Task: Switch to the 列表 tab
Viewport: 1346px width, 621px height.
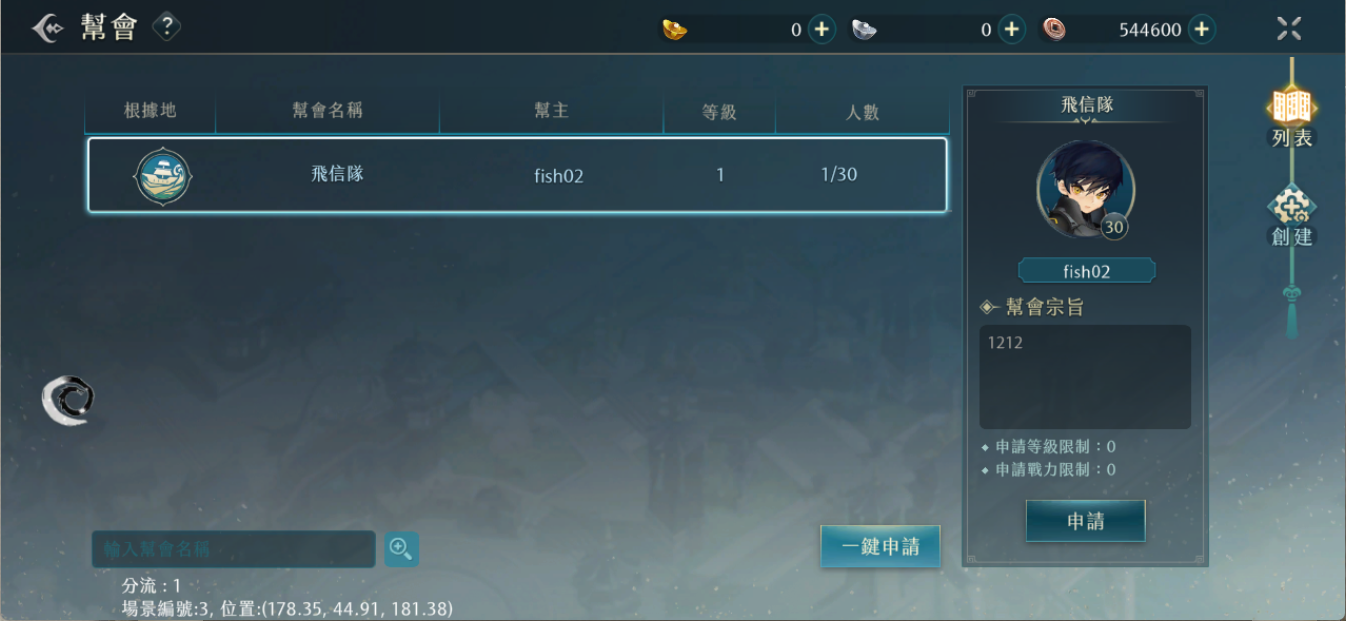Action: (1291, 117)
